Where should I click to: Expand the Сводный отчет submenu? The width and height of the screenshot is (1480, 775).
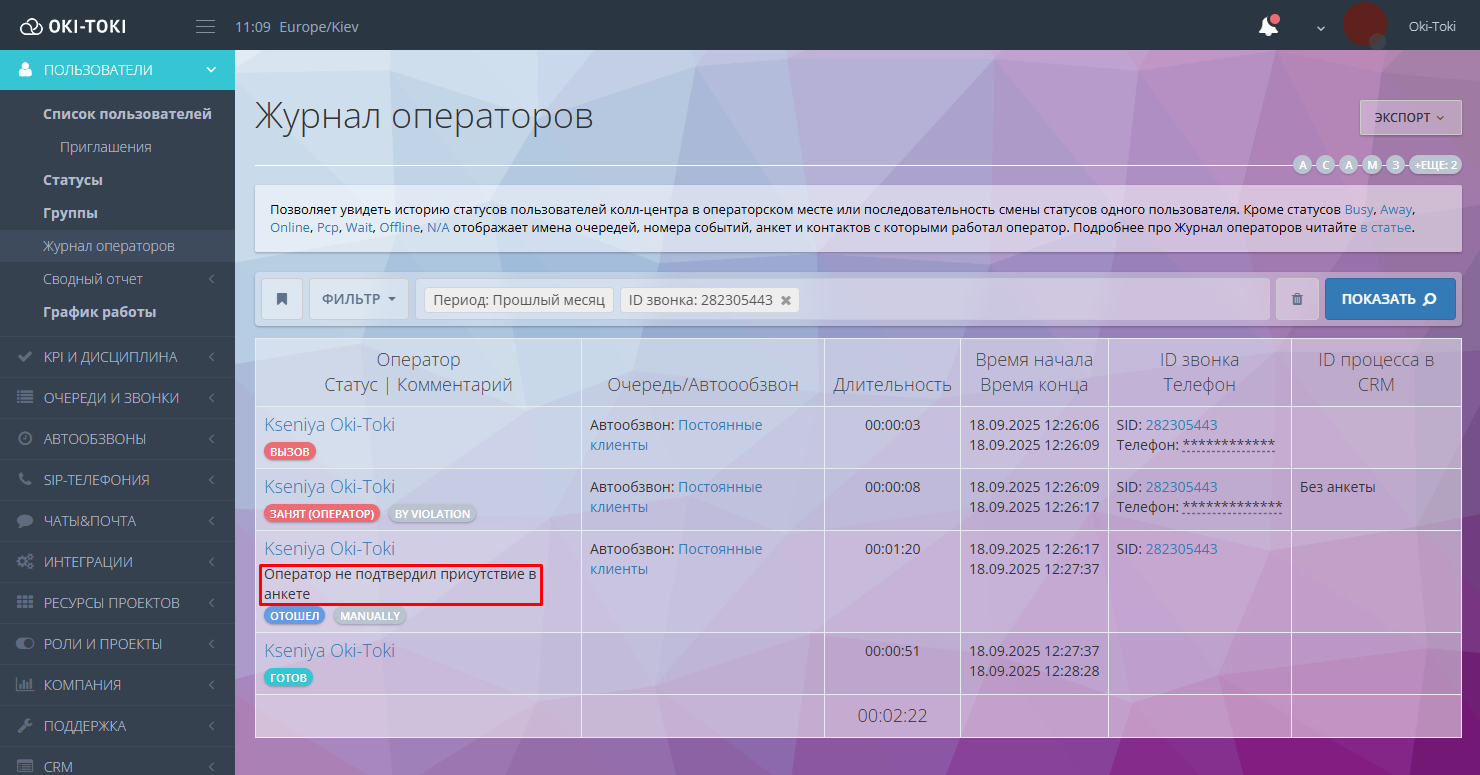coord(93,279)
